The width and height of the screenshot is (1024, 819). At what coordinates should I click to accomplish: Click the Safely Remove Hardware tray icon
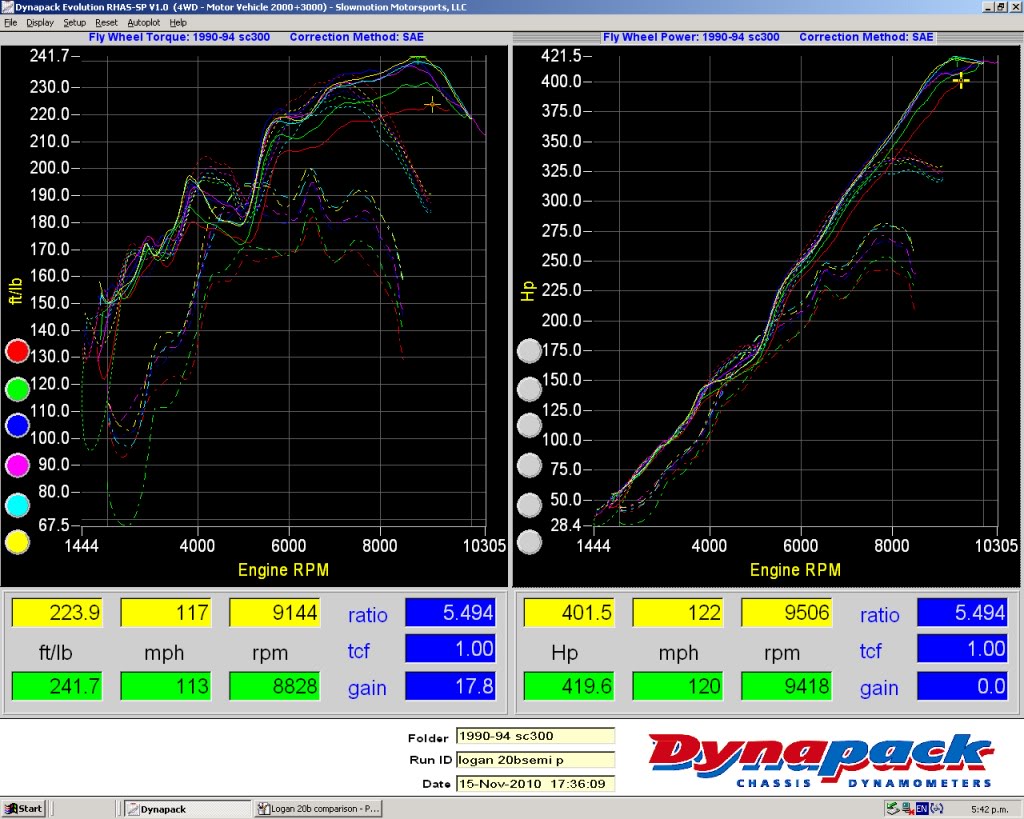tap(892, 809)
